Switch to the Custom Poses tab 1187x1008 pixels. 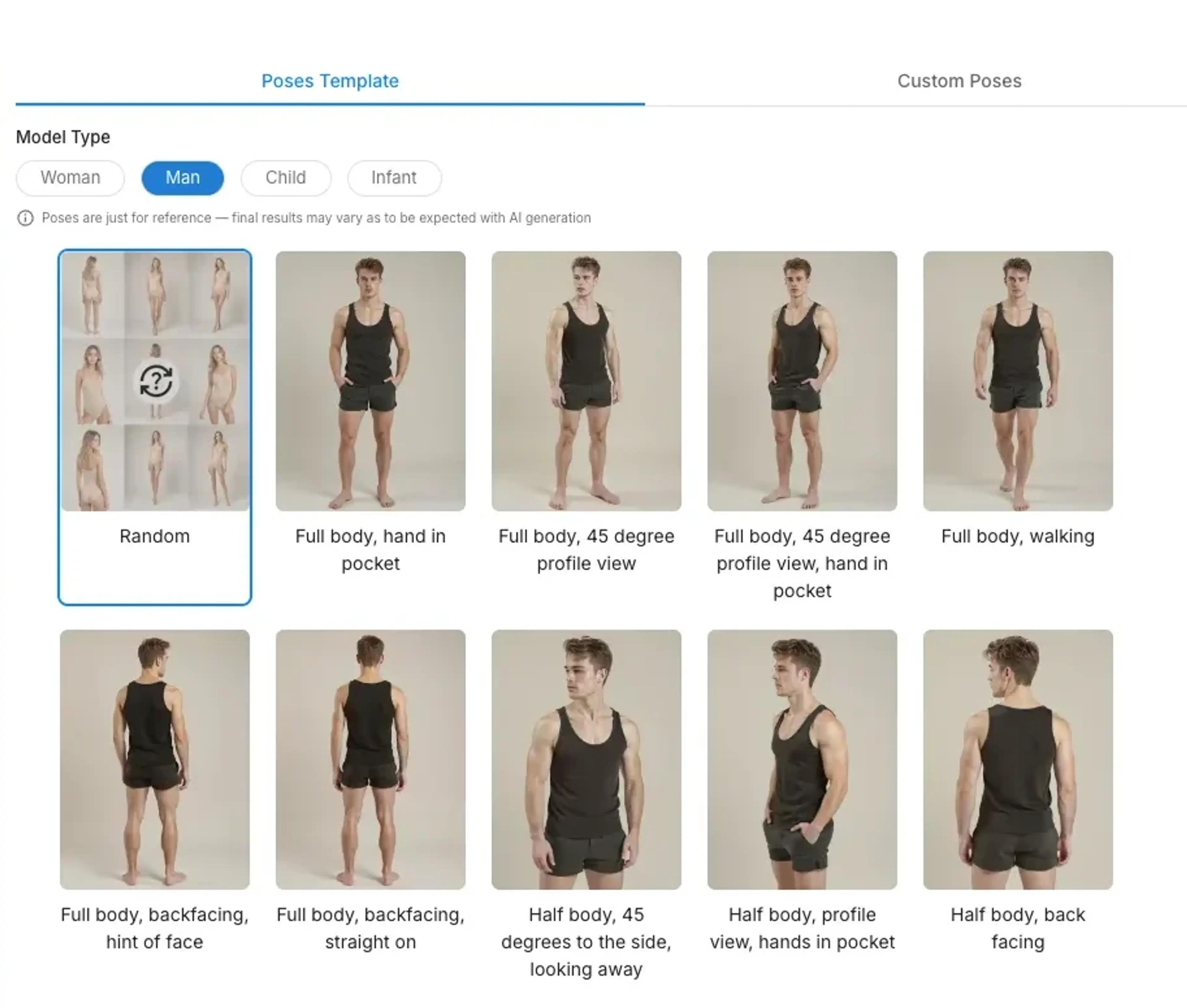959,81
